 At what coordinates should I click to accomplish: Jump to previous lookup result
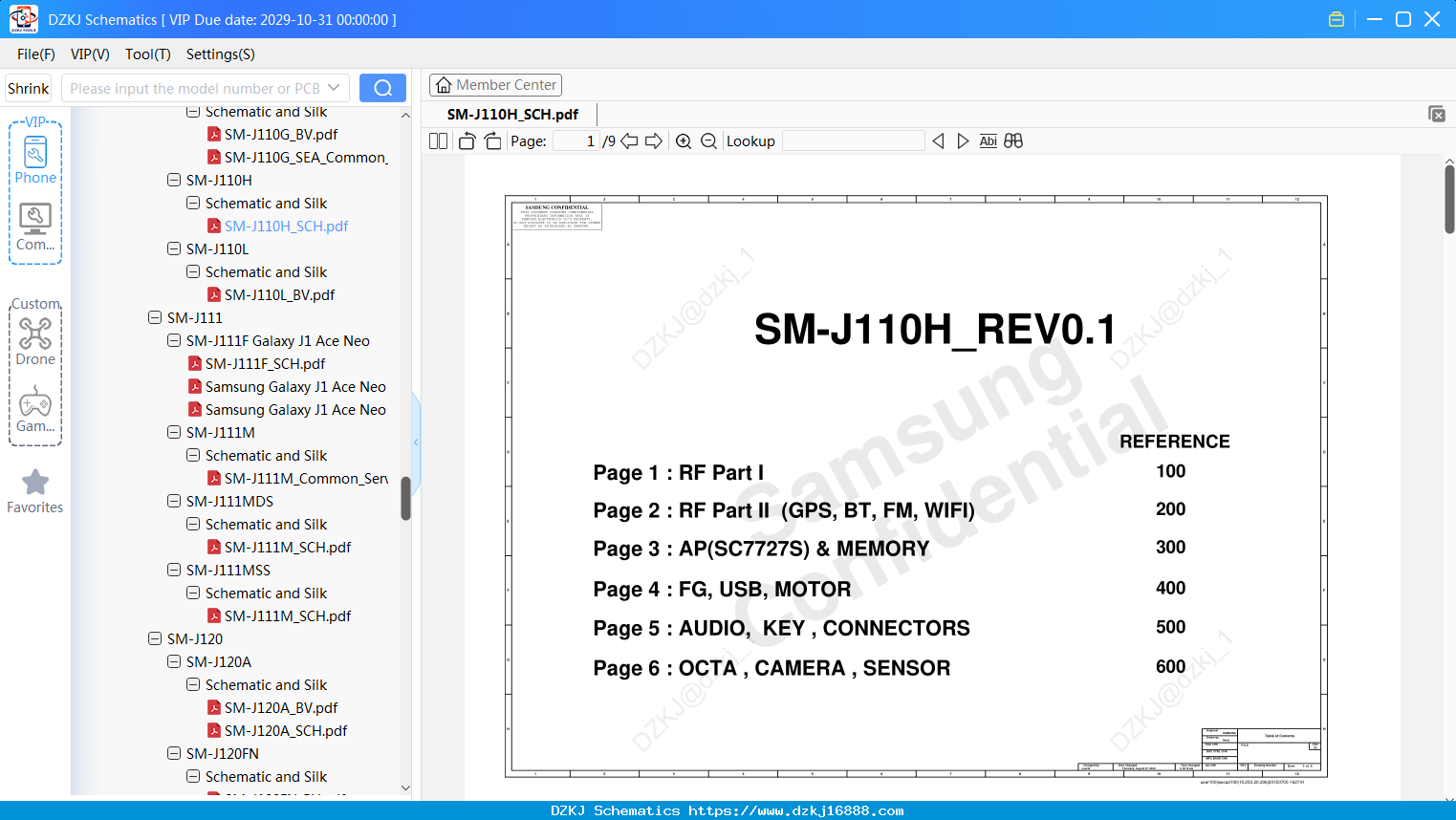click(938, 141)
